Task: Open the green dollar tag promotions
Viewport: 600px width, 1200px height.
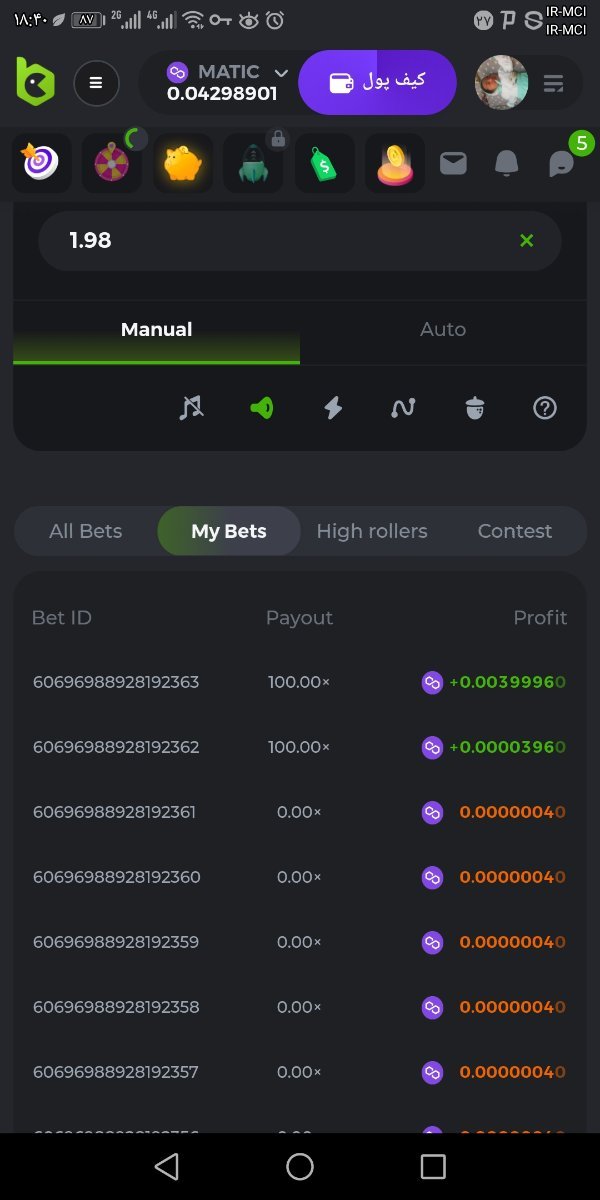Action: (324, 163)
